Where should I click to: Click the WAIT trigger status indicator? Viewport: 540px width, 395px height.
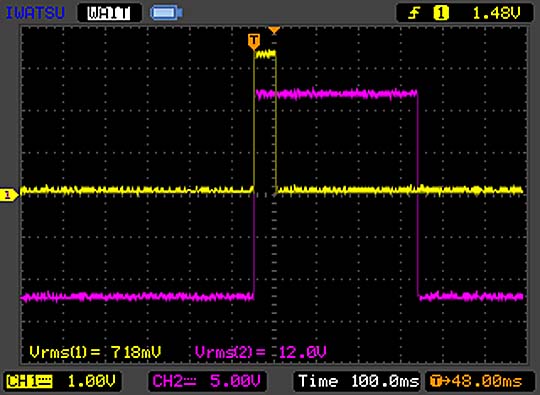tap(109, 13)
